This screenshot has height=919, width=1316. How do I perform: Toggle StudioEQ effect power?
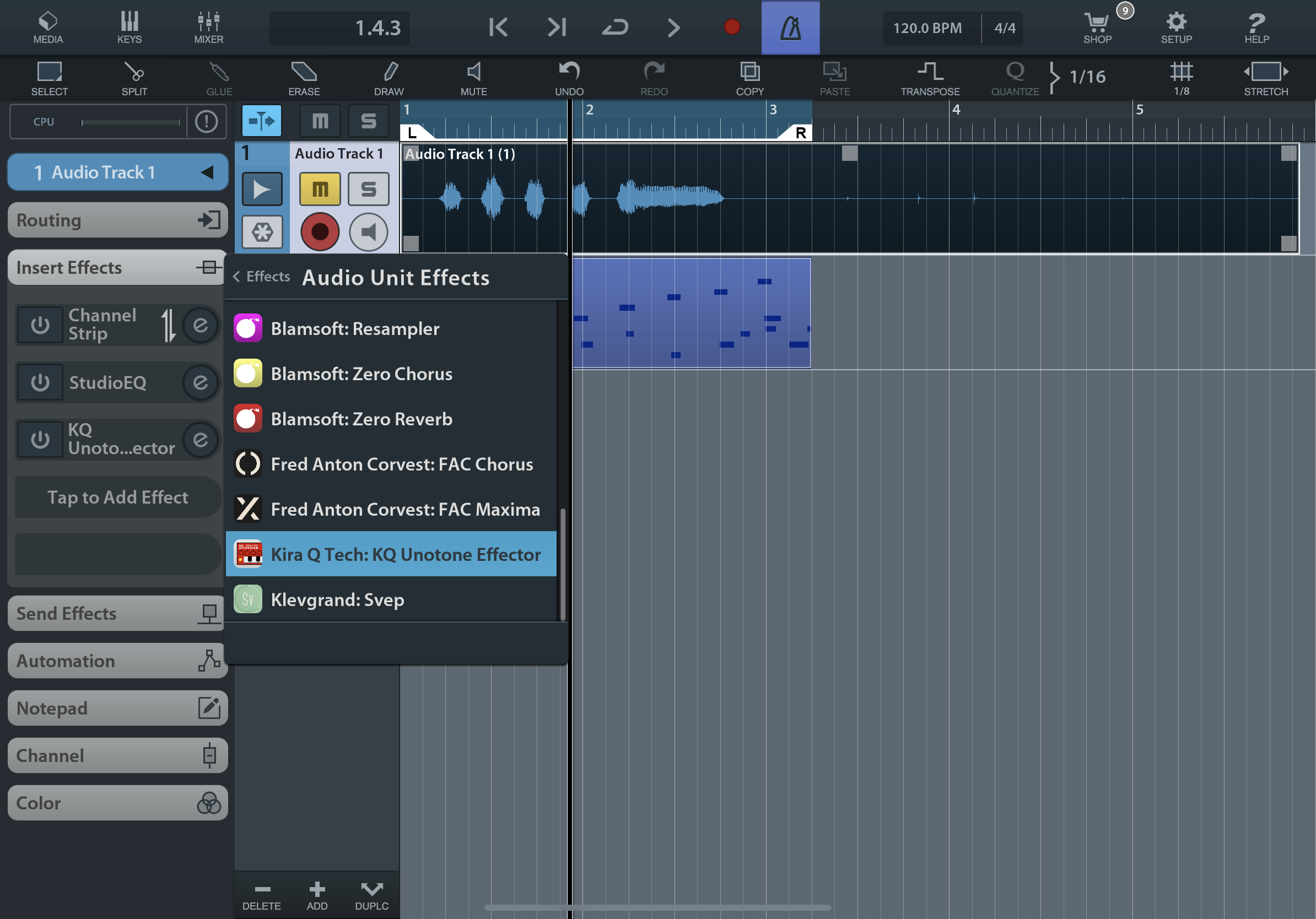click(40, 382)
